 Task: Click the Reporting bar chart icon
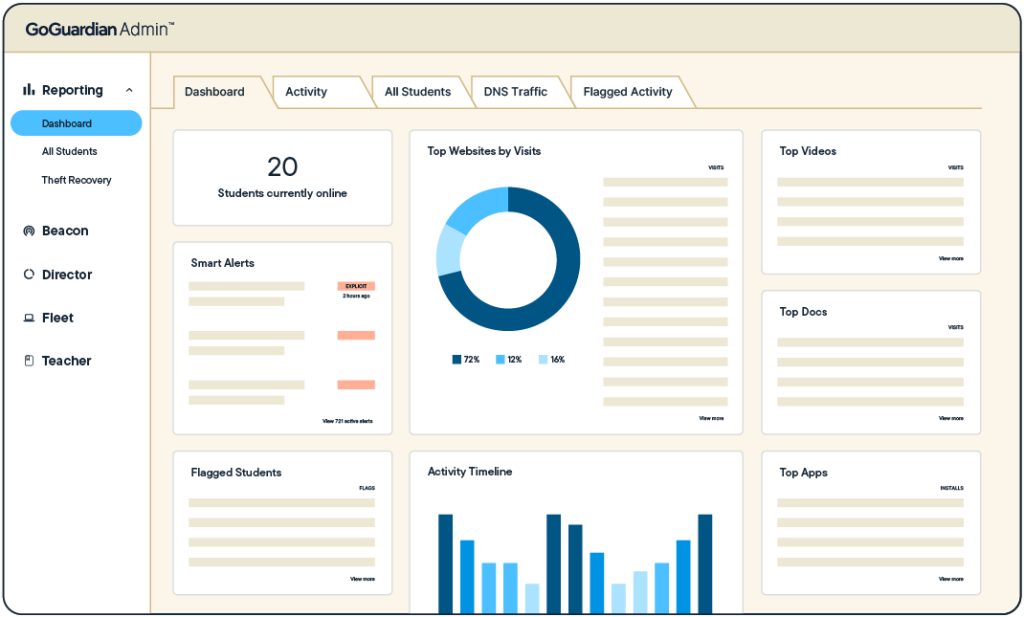[x=29, y=89]
